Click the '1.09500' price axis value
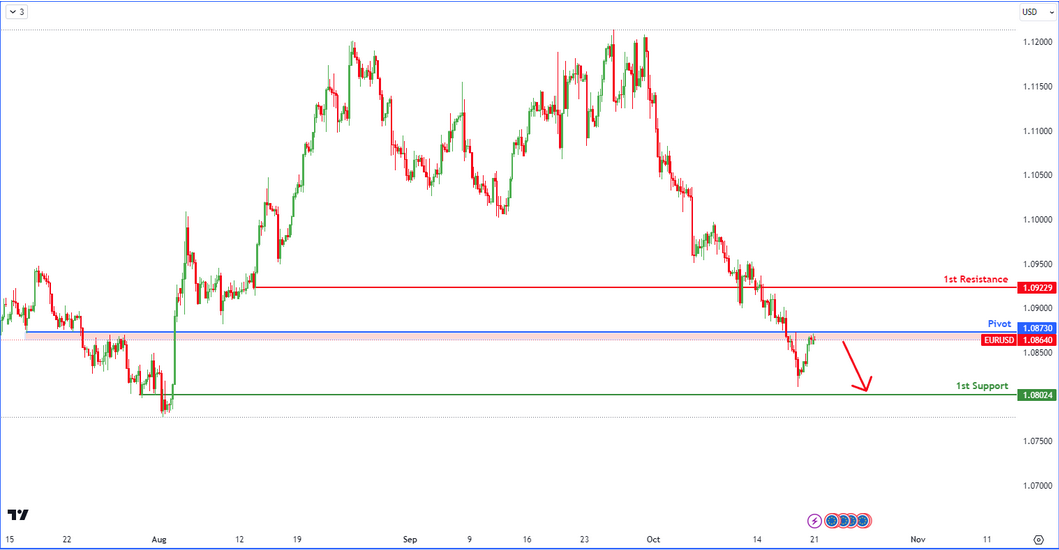Image resolution: width=1059 pixels, height=550 pixels. 1037,264
